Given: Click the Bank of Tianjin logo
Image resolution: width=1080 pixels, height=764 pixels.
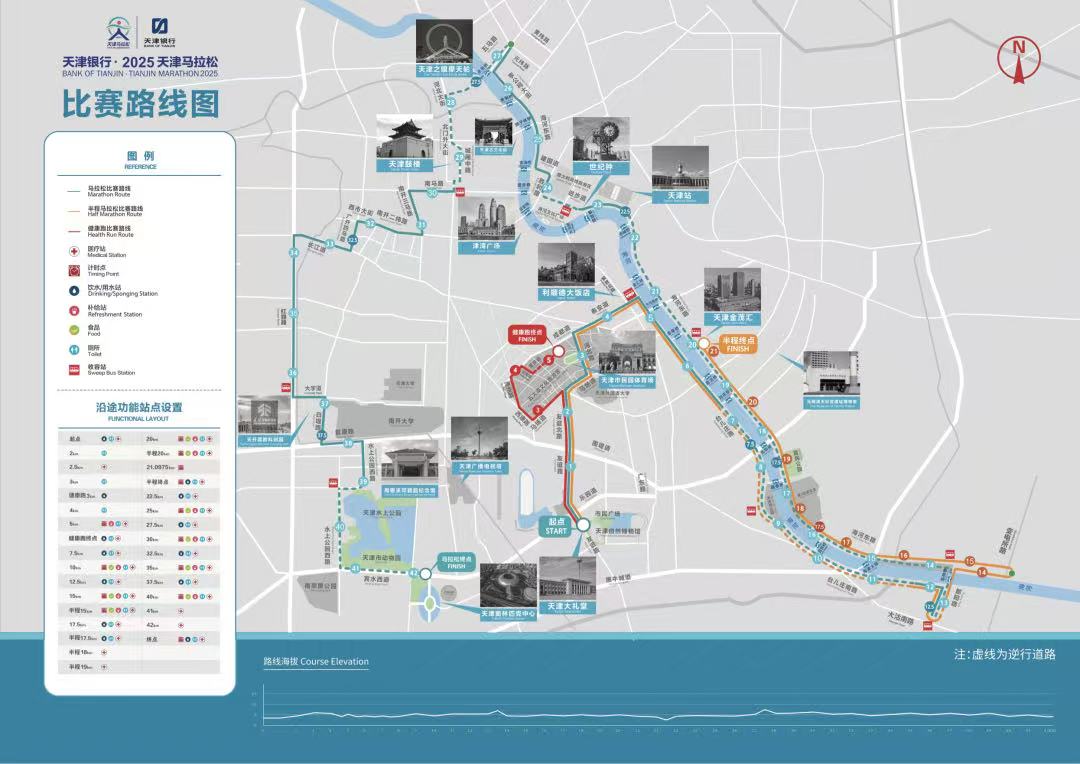Looking at the screenshot, I should [159, 32].
